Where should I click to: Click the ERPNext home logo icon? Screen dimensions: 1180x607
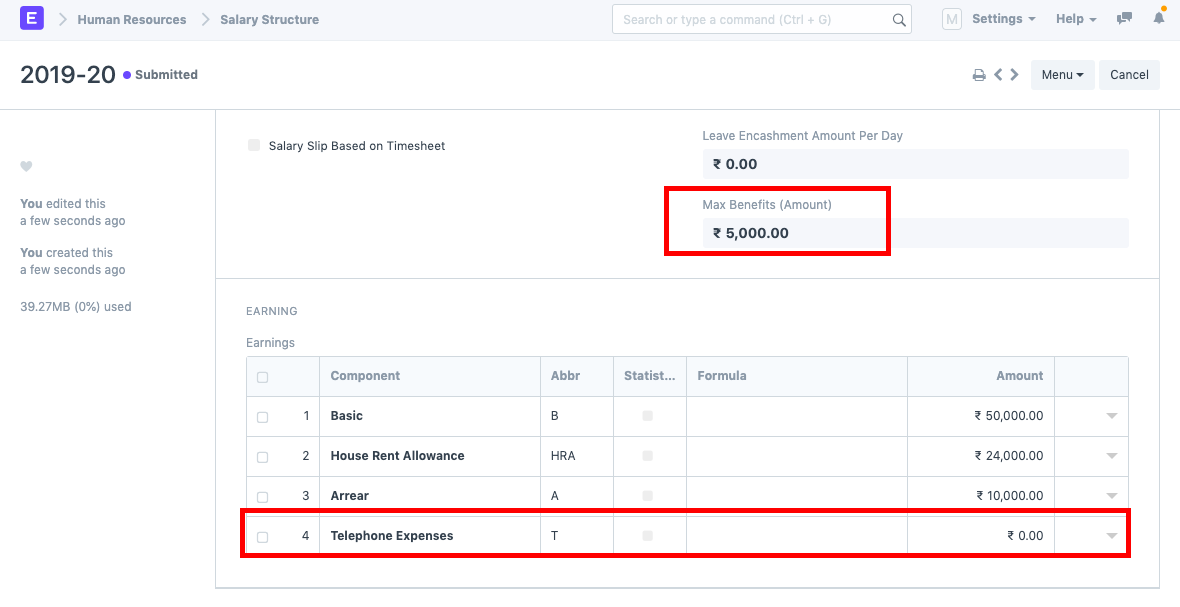[31, 19]
